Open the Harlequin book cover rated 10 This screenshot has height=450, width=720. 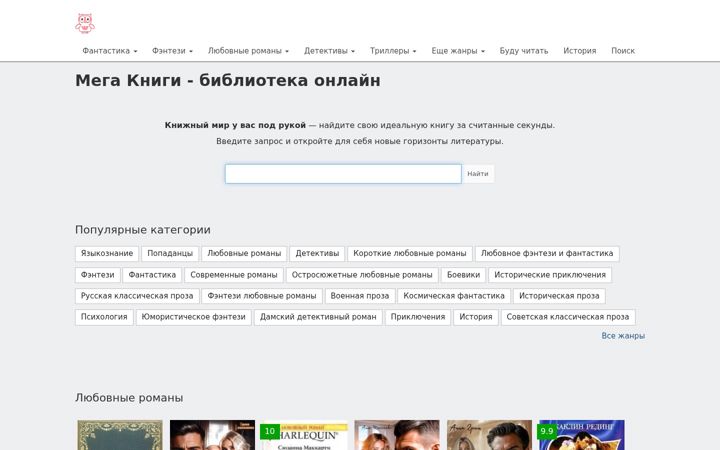pyautogui.click(x=305, y=435)
